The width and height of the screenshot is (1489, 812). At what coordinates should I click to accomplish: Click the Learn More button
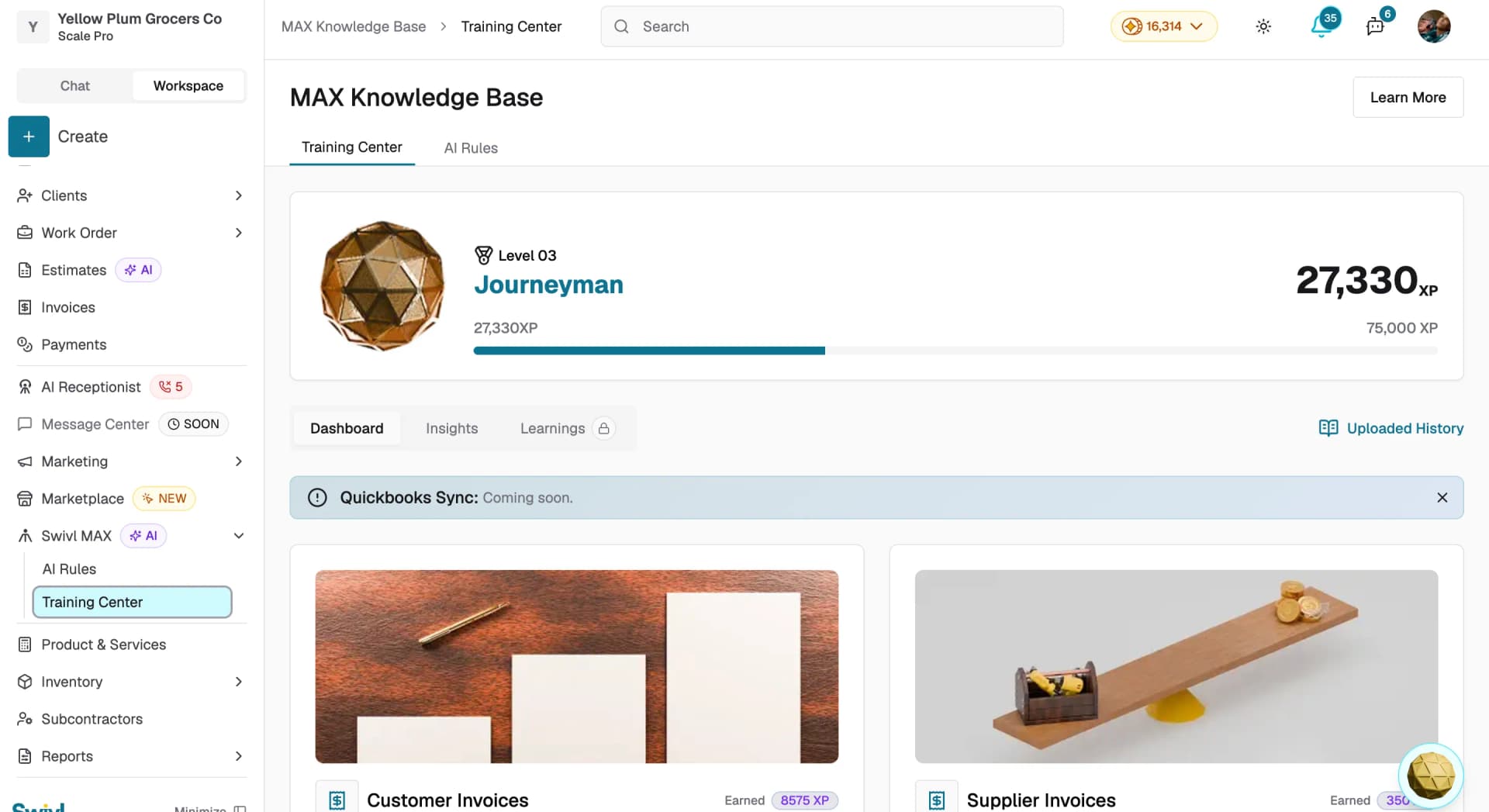pos(1408,97)
